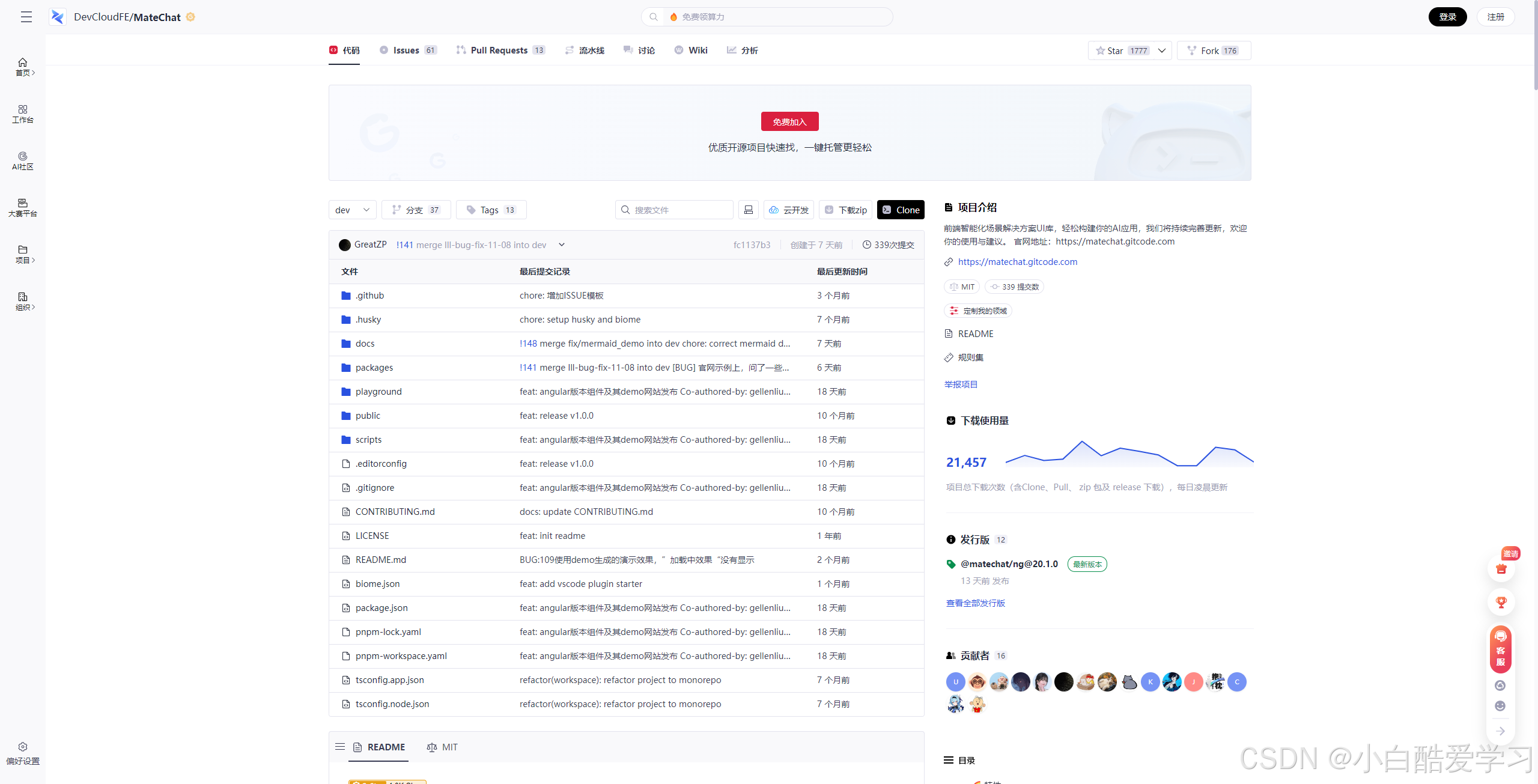Screen dimensions: 1538x784
Task: Open the matechat.gitcode.com link
Action: click(1017, 262)
